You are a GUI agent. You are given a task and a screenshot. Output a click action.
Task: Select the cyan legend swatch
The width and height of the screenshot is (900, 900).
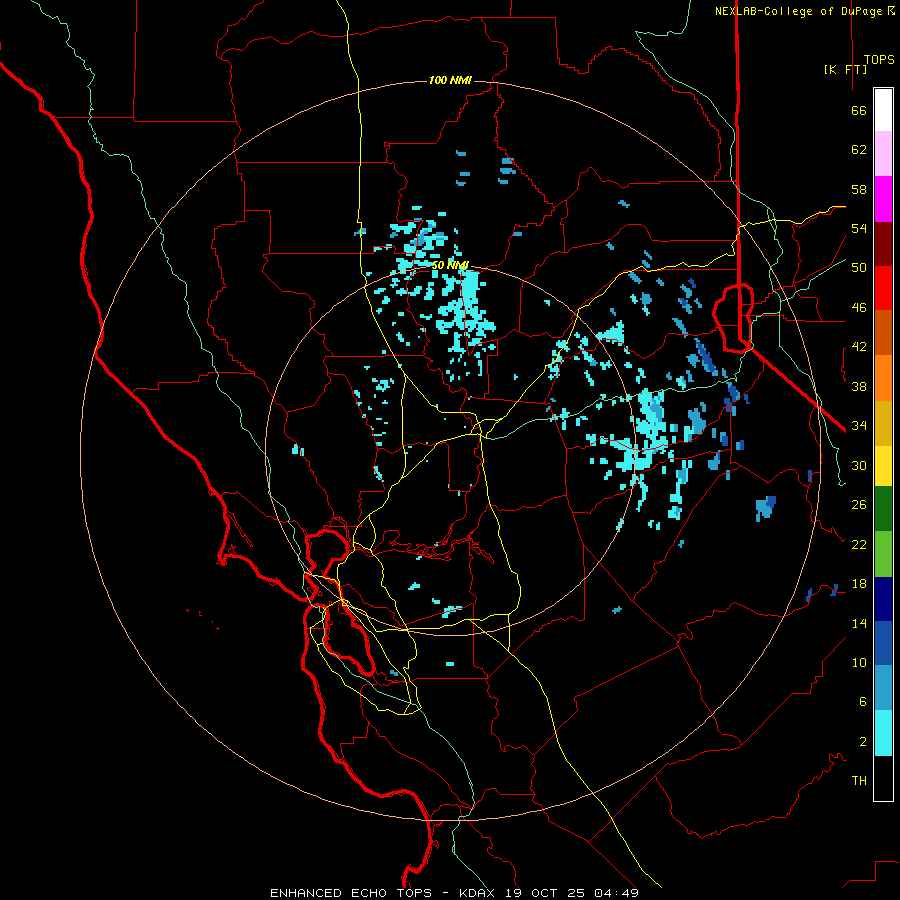[x=883, y=733]
